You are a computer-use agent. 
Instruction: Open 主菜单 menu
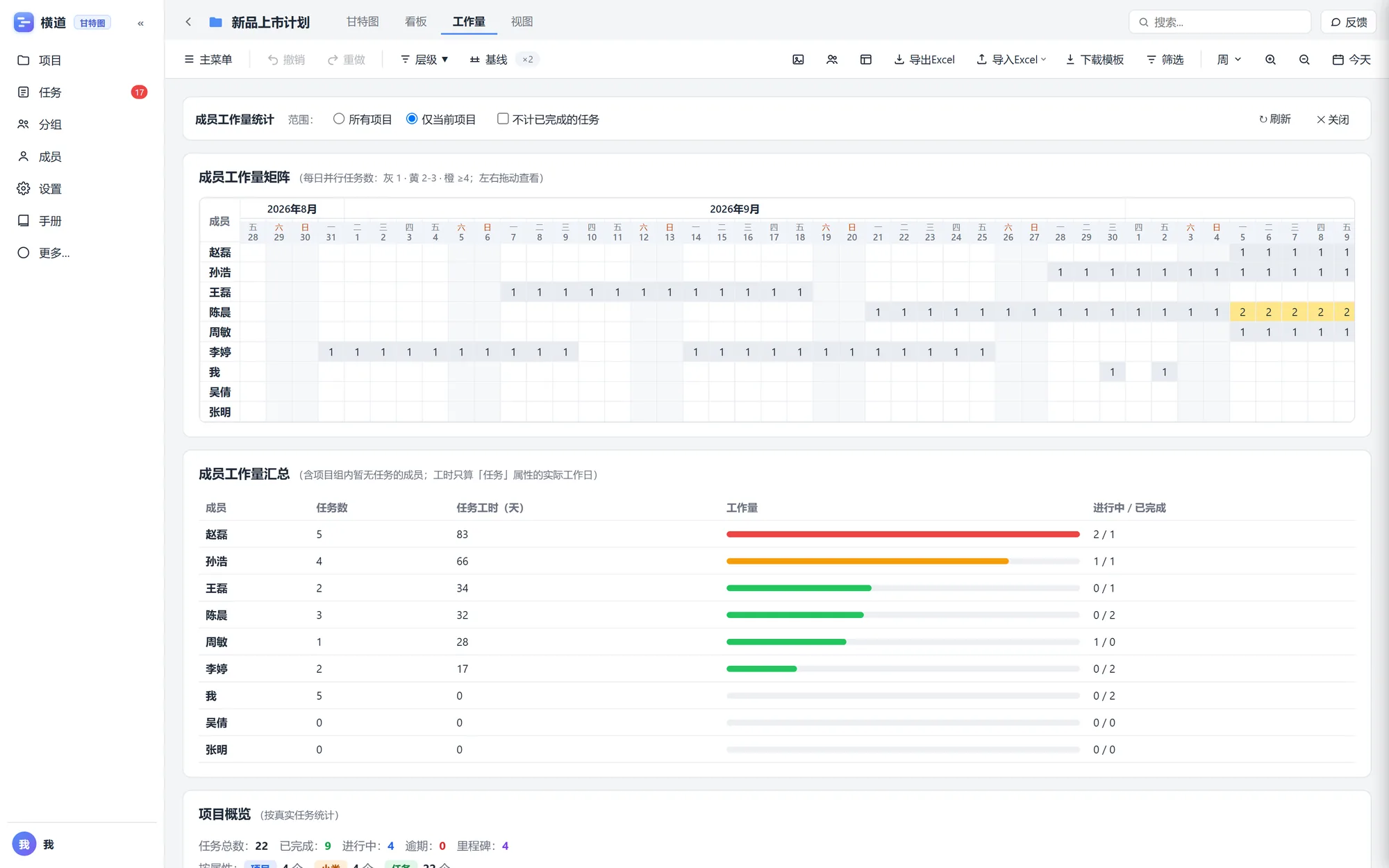[208, 60]
